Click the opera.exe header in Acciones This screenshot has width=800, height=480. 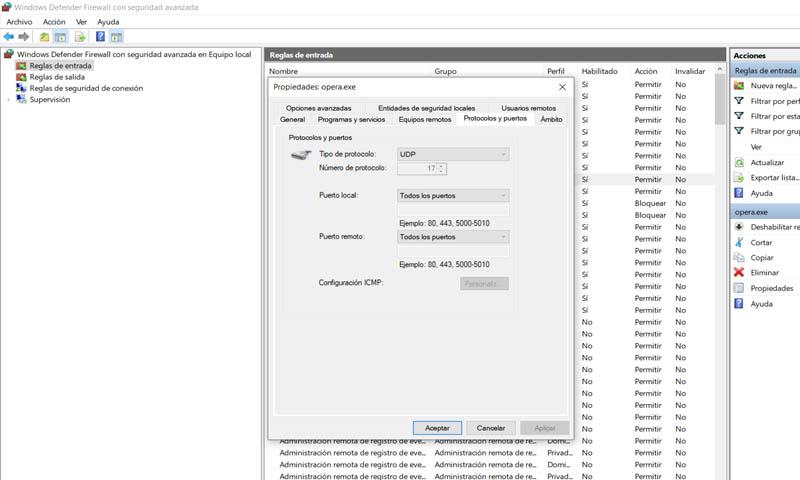click(765, 212)
